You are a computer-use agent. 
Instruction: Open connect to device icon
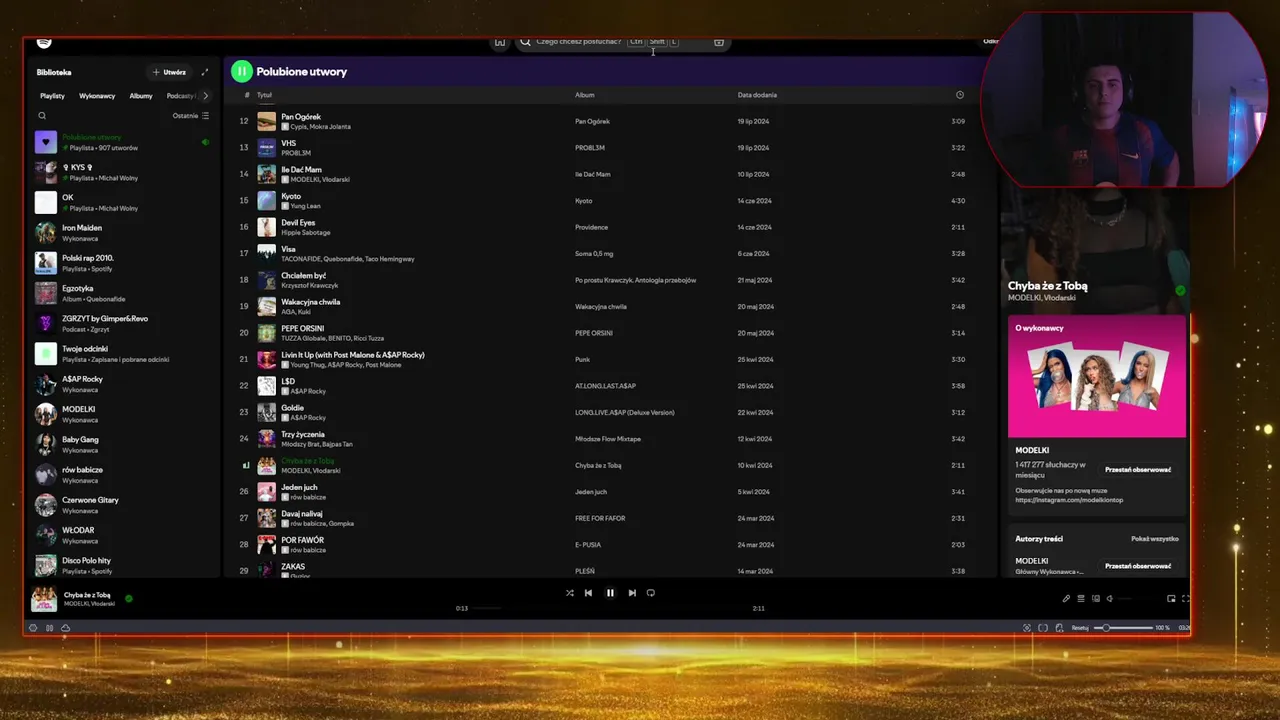(1096, 599)
